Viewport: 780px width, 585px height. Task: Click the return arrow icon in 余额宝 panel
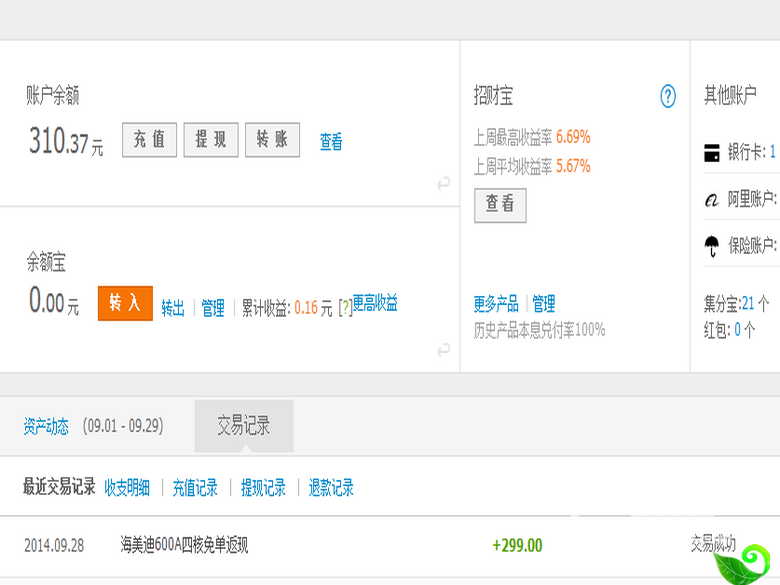click(443, 350)
